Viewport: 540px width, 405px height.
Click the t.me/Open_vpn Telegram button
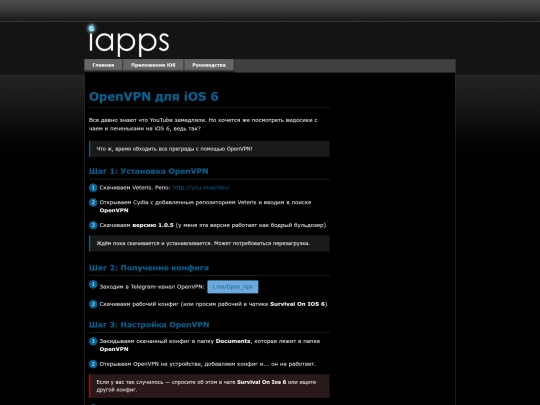tap(233, 287)
